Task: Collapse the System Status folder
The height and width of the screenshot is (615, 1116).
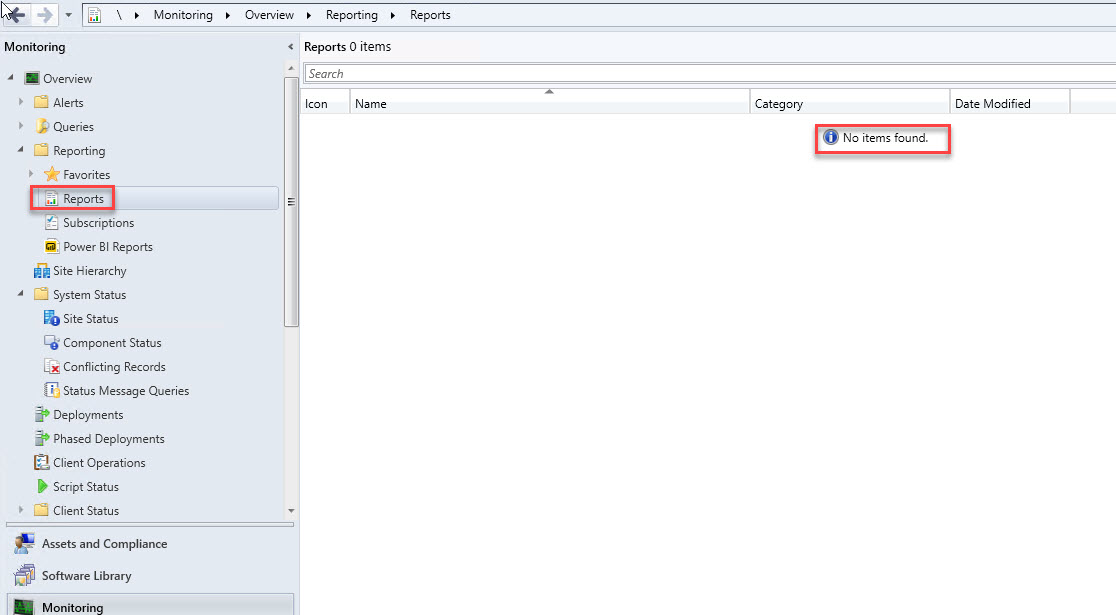Action: click(21, 295)
